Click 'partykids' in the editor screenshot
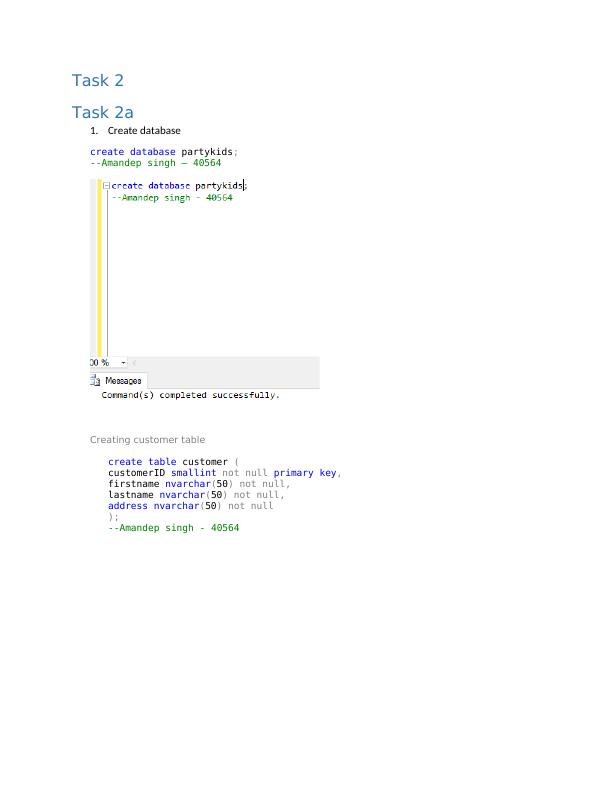 [219, 186]
